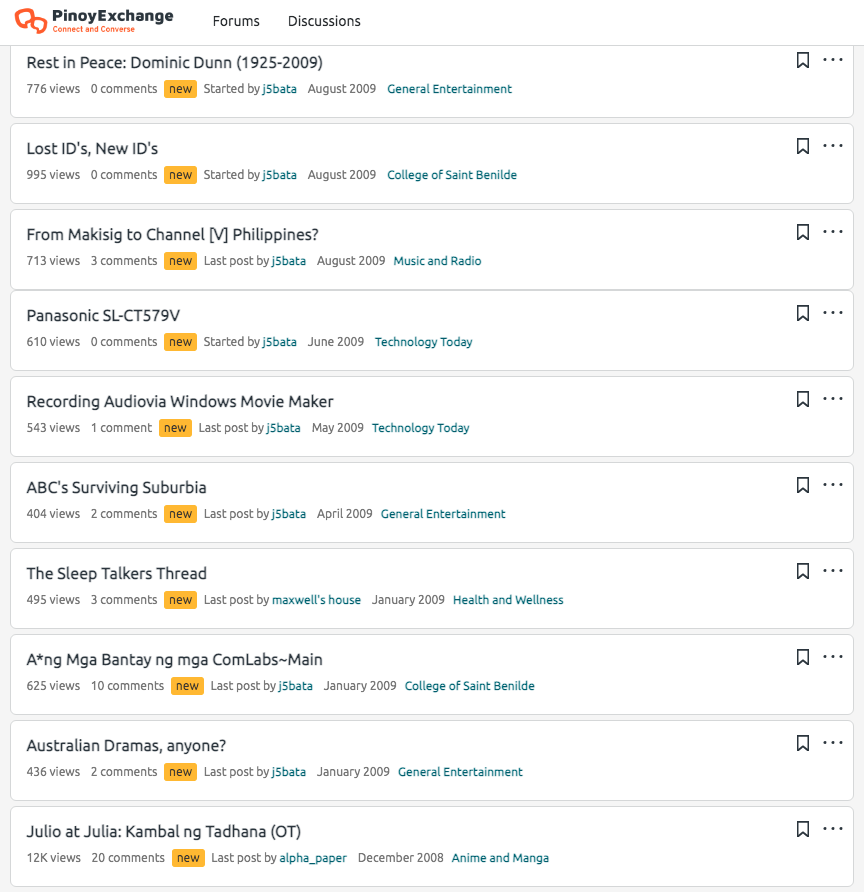Screen dimensions: 864x892
Task: Open ABC's Surviving Suburbia thread title
Action: tap(116, 488)
